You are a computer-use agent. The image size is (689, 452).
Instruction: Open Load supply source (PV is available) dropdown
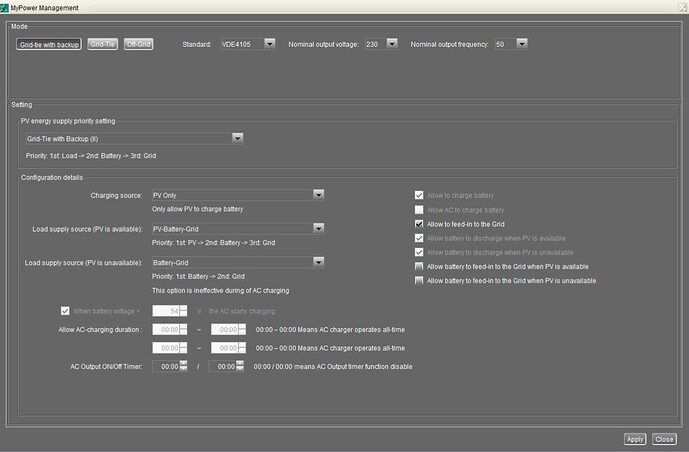(x=318, y=229)
